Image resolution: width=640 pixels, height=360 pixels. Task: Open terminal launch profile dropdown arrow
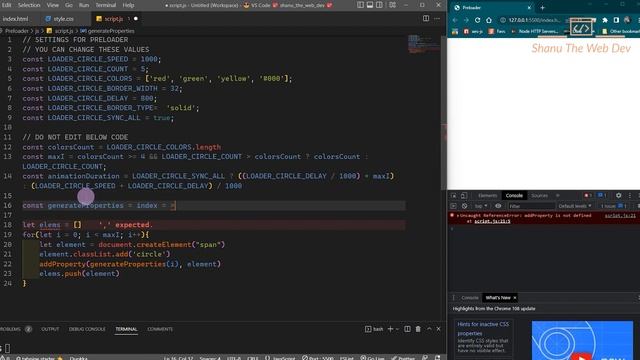397,329
